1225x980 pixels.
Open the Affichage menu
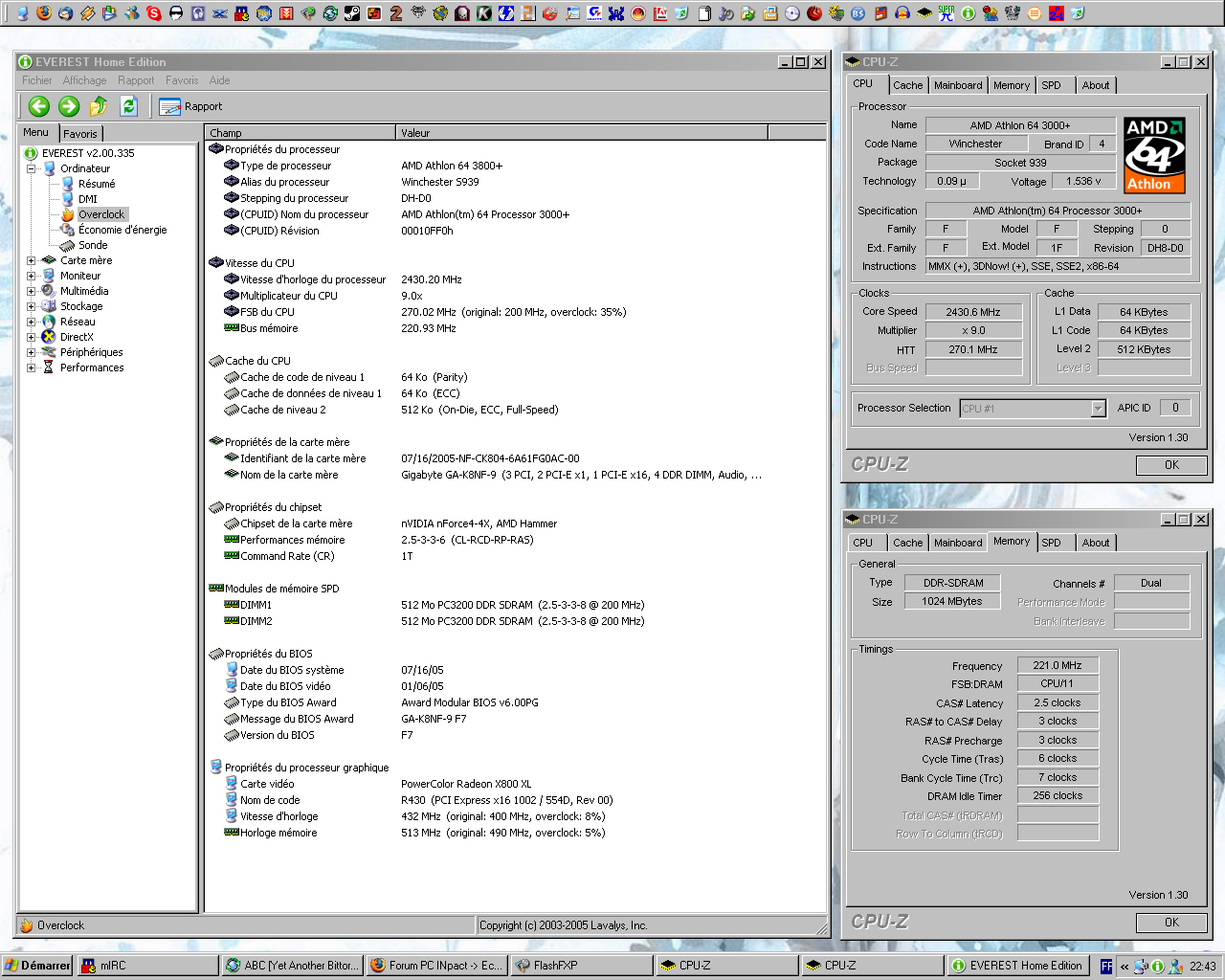84,80
